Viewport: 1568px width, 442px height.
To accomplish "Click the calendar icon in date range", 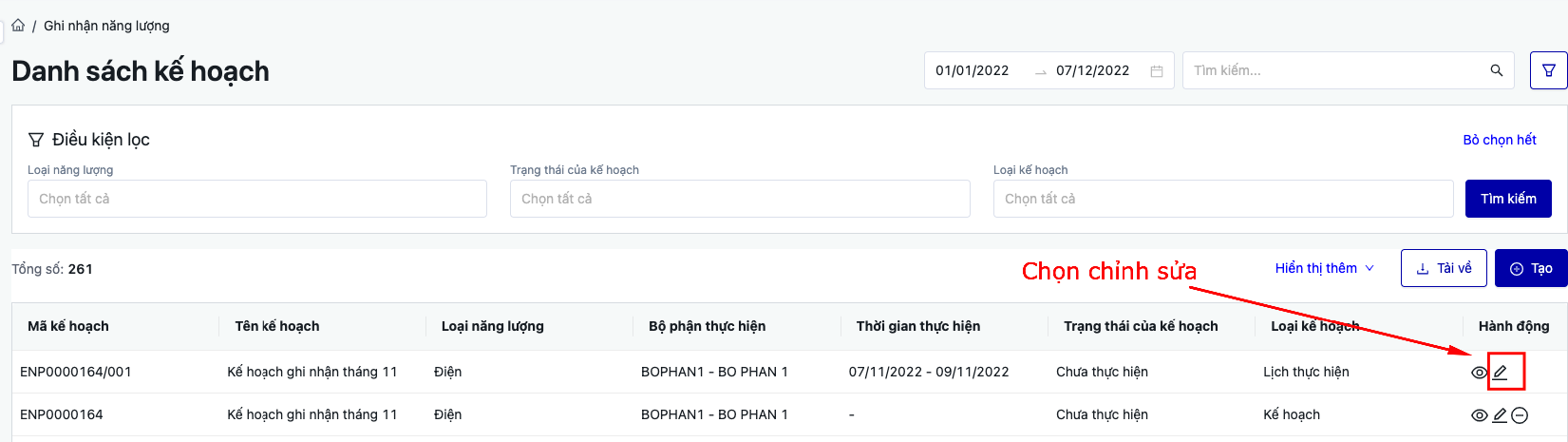I will tap(1156, 71).
